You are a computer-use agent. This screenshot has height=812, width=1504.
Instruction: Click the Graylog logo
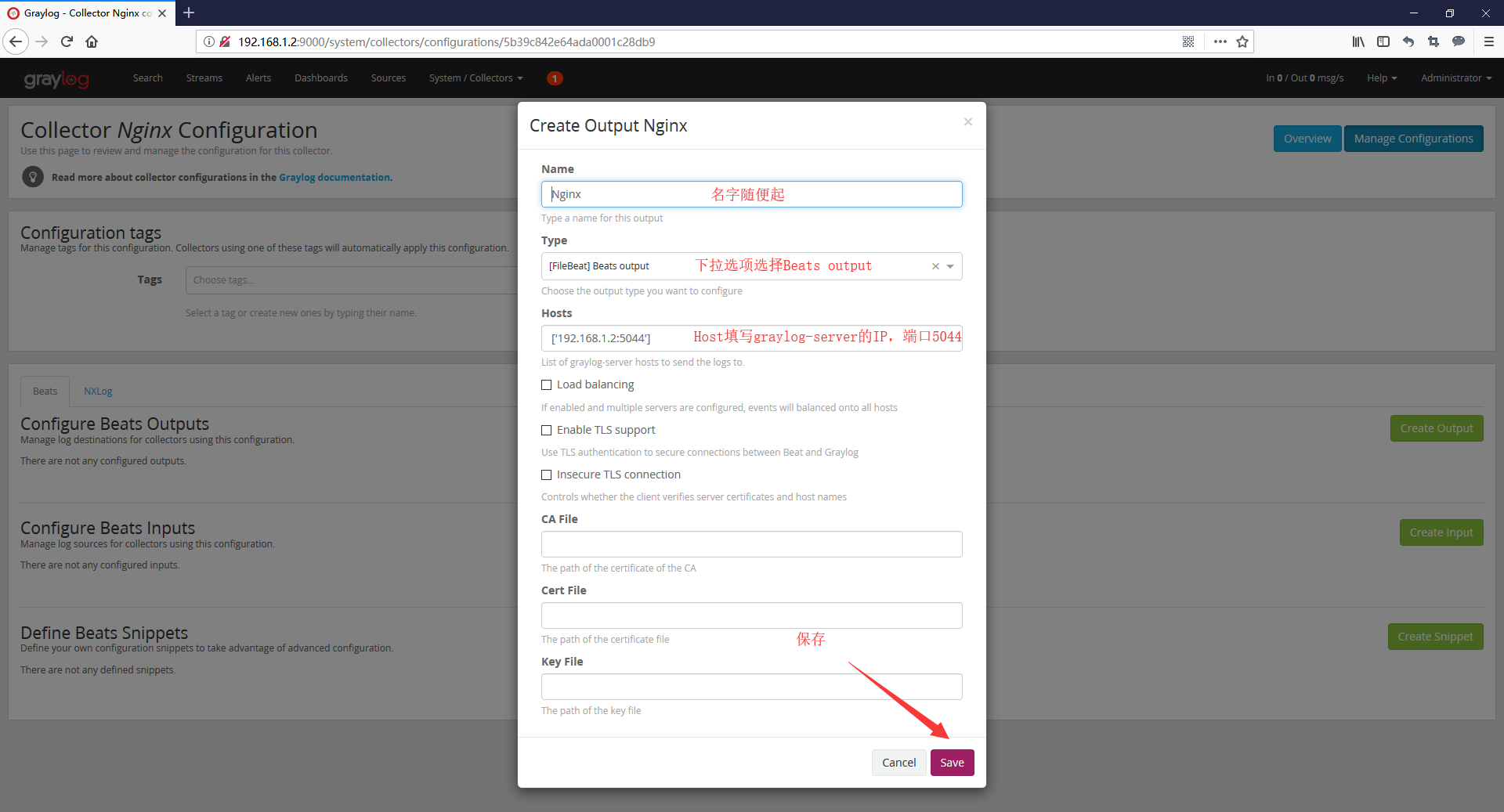click(56, 79)
